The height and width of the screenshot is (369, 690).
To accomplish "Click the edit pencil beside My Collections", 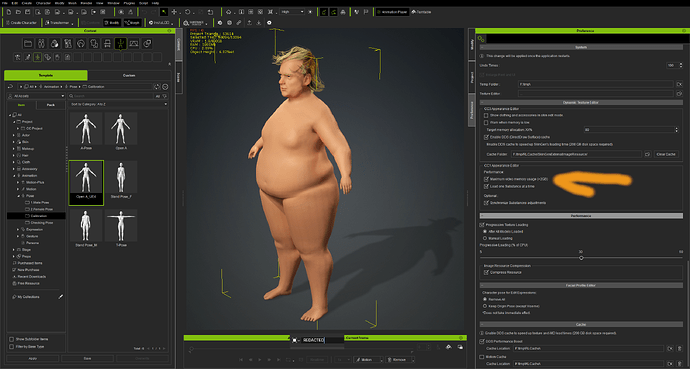I will point(61,297).
